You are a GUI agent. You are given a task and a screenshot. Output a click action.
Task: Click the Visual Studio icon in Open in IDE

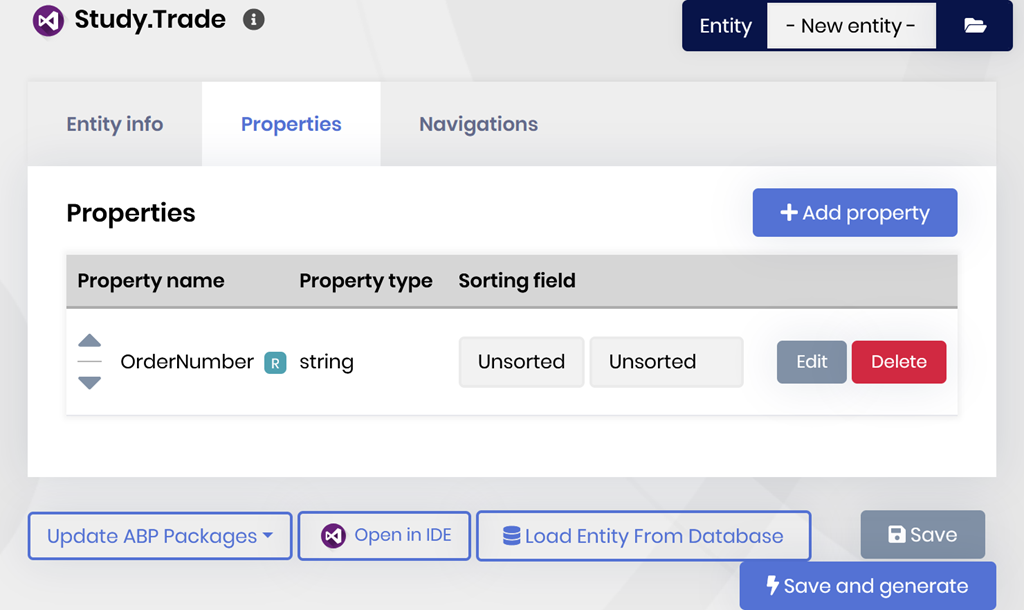[x=333, y=536]
